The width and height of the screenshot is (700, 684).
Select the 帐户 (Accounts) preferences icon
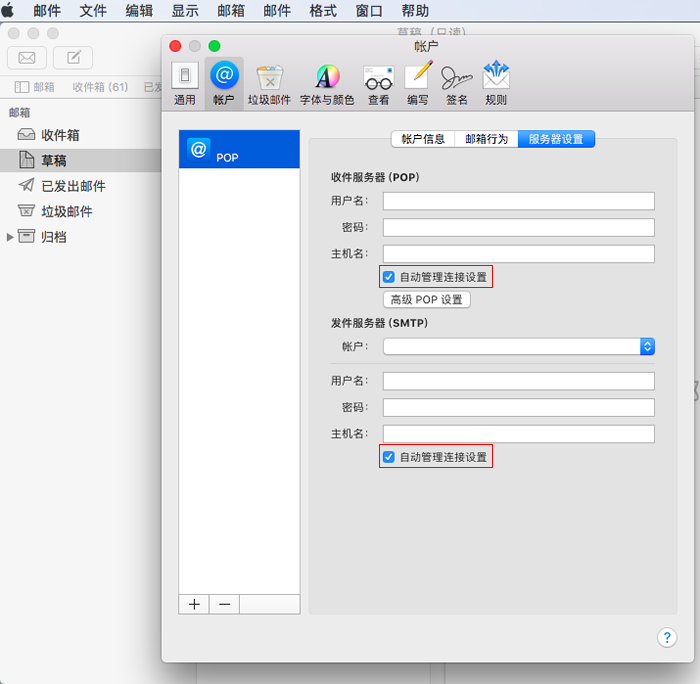coord(224,83)
